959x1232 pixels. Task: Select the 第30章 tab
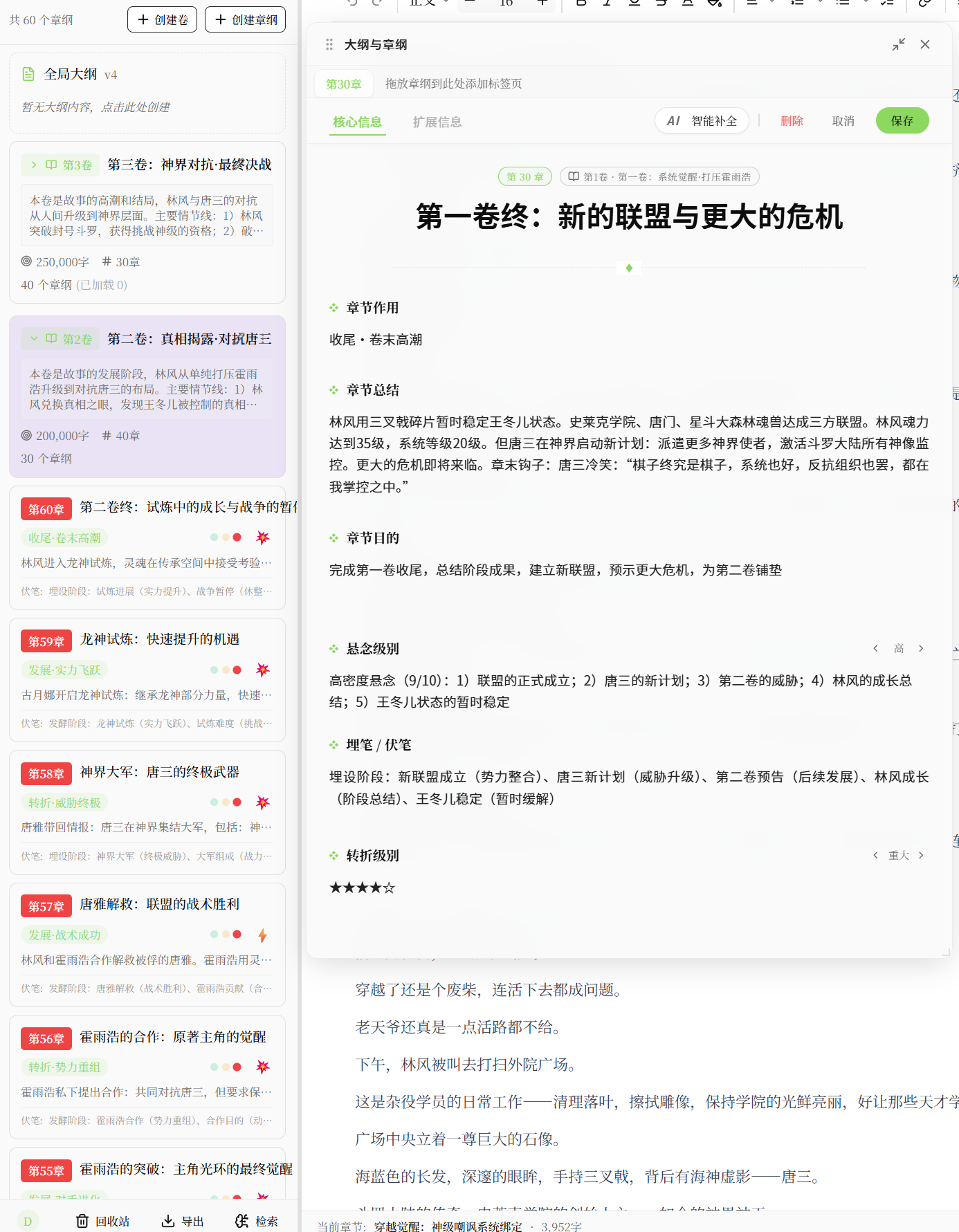click(344, 84)
